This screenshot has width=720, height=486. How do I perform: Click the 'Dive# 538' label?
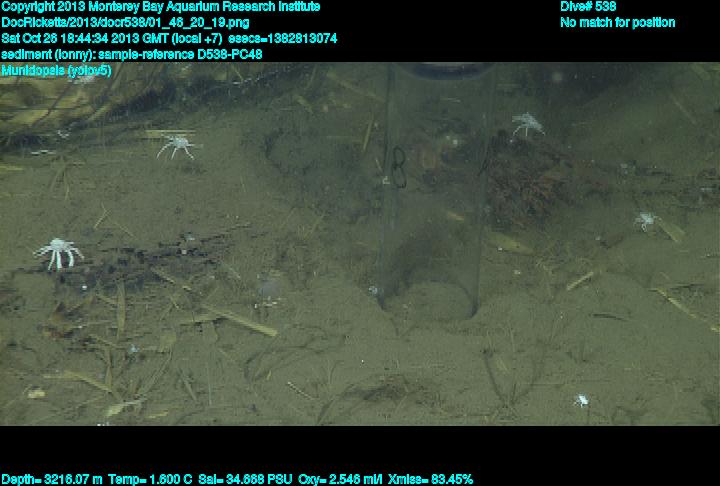588,7
